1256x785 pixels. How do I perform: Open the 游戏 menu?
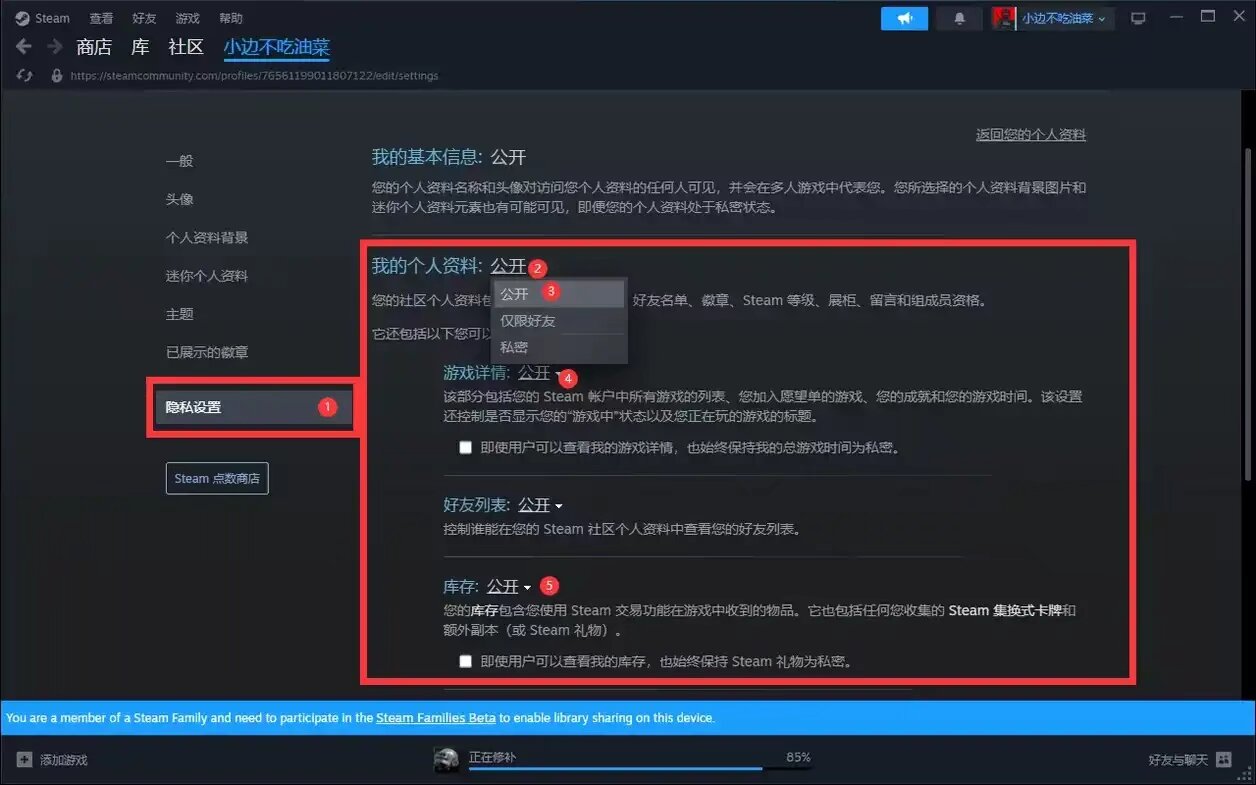point(187,18)
